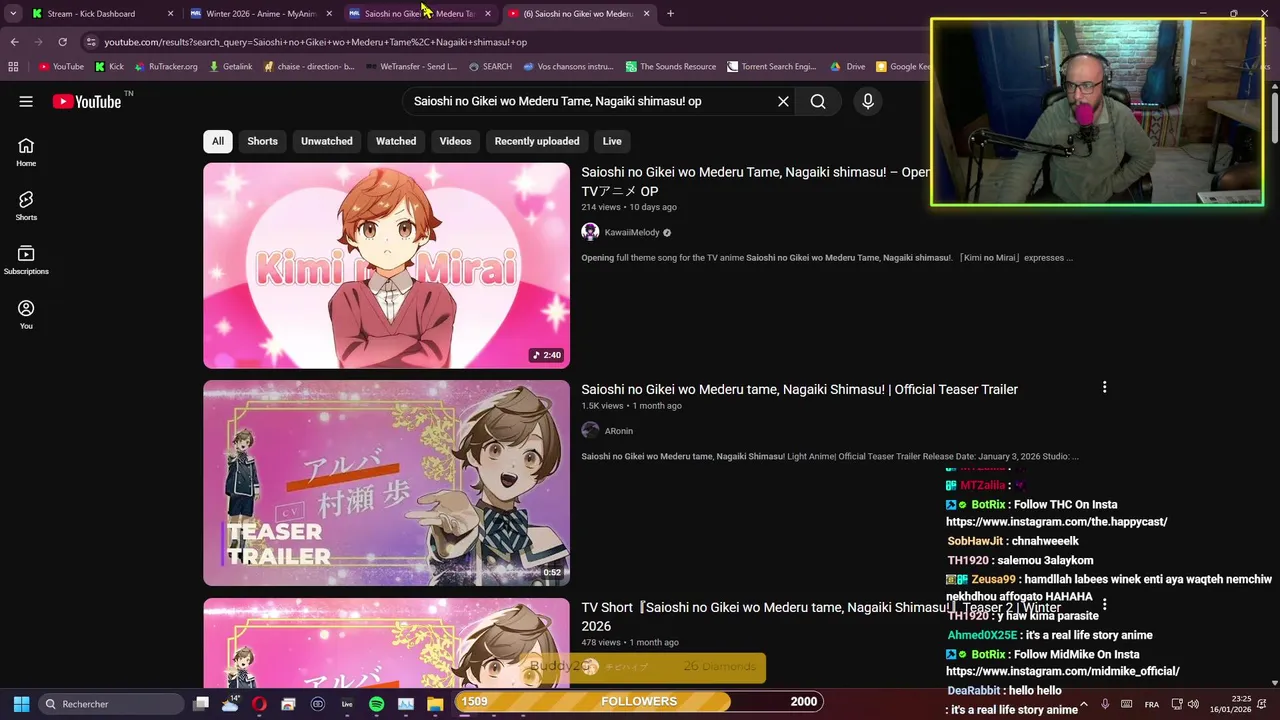Go back in browser history

14,42
